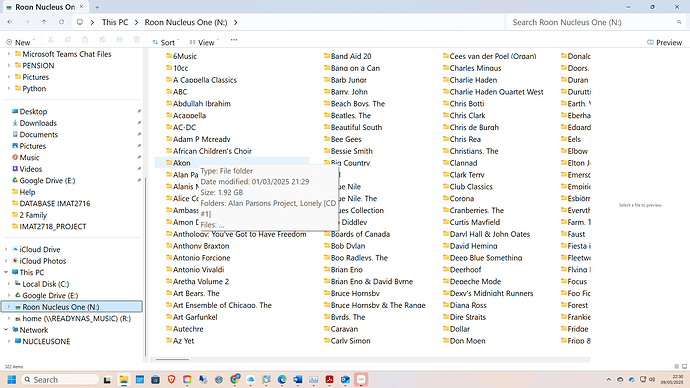The height and width of the screenshot is (388, 690).
Task: Open Brave browser from the taskbar
Action: click(x=171, y=380)
